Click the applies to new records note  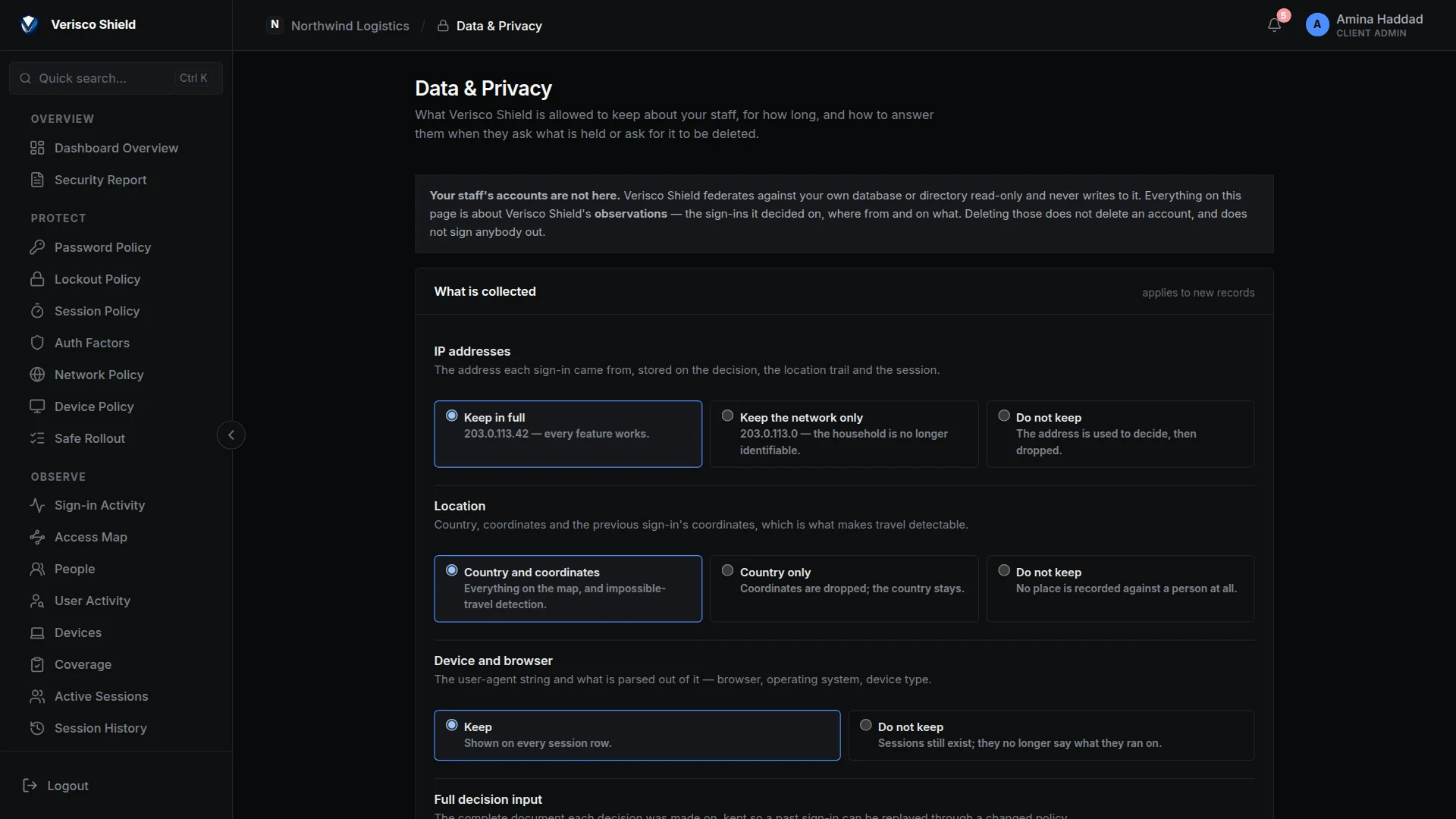(x=1198, y=293)
